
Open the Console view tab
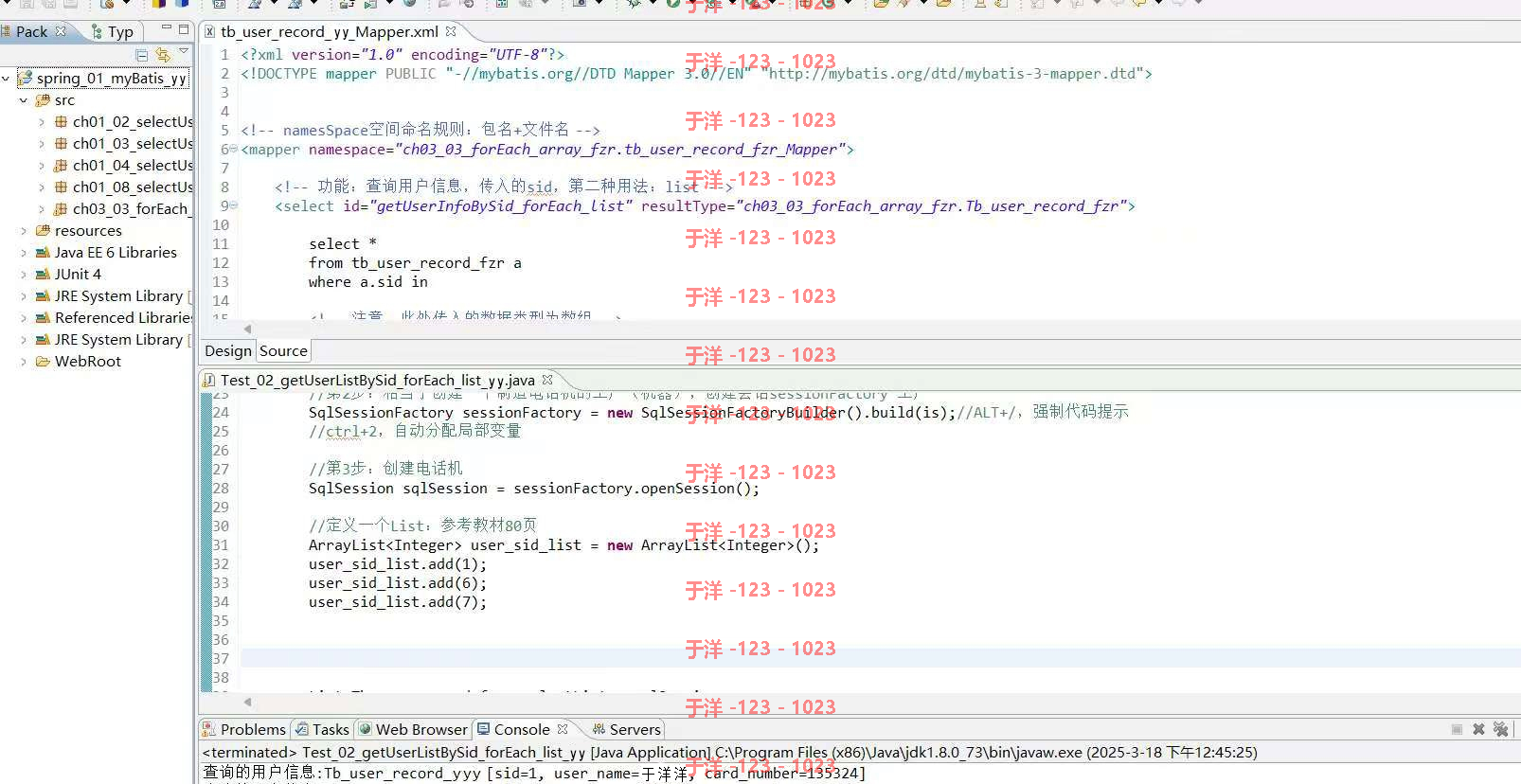point(522,729)
